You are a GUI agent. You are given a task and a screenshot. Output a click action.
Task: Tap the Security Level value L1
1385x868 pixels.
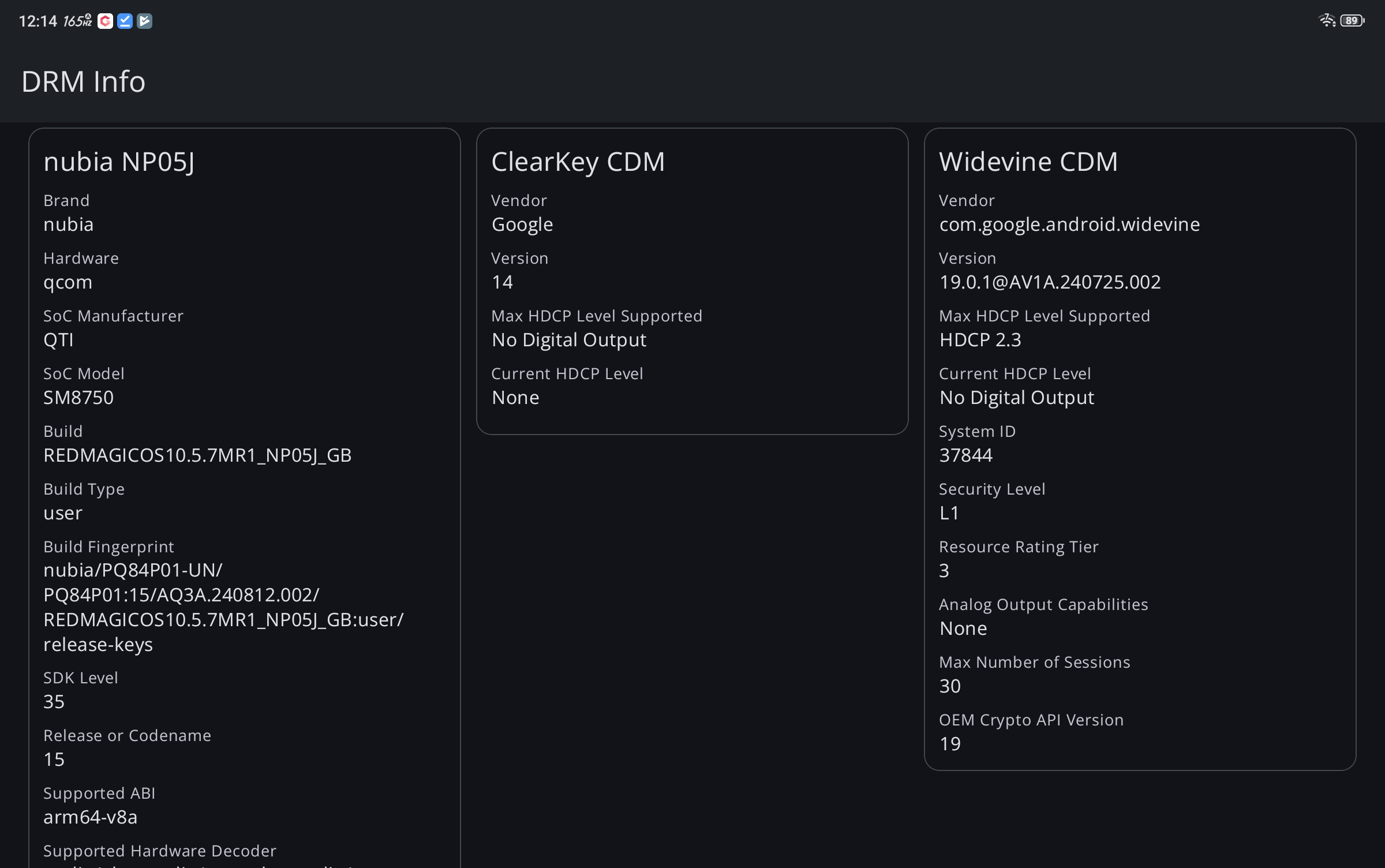(x=949, y=513)
